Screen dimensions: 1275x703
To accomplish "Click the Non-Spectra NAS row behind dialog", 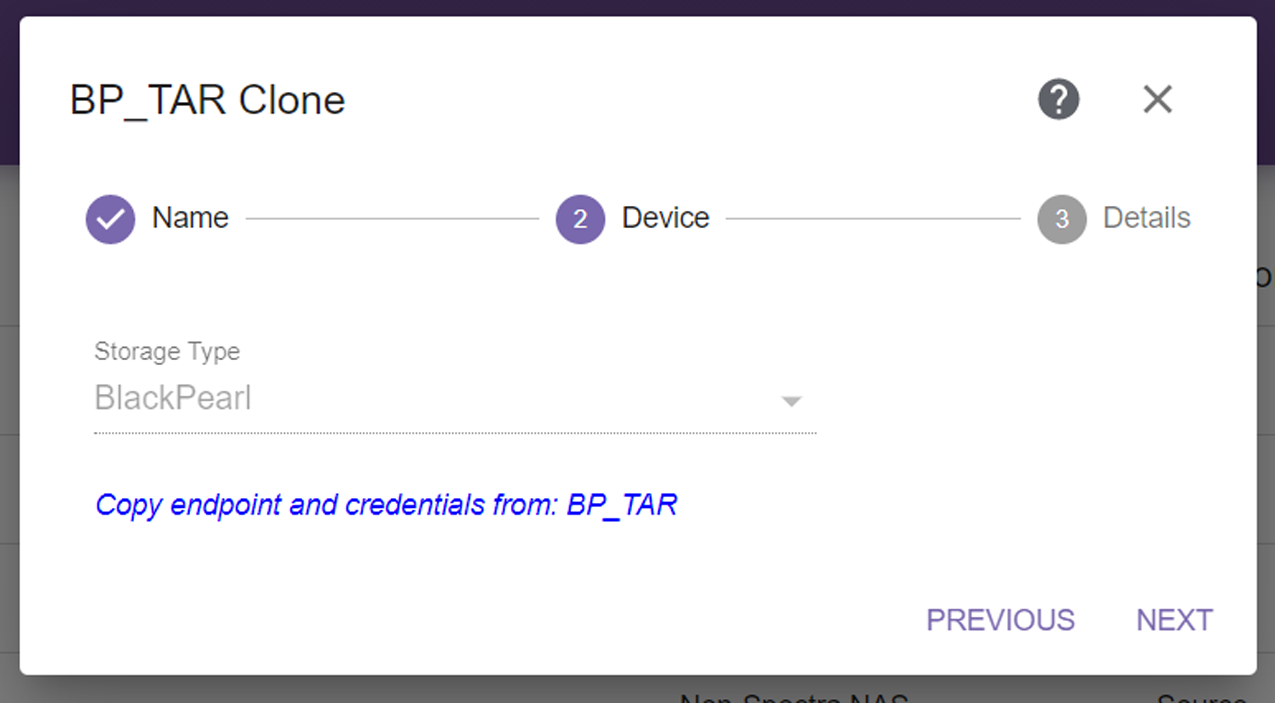I will click(794, 695).
